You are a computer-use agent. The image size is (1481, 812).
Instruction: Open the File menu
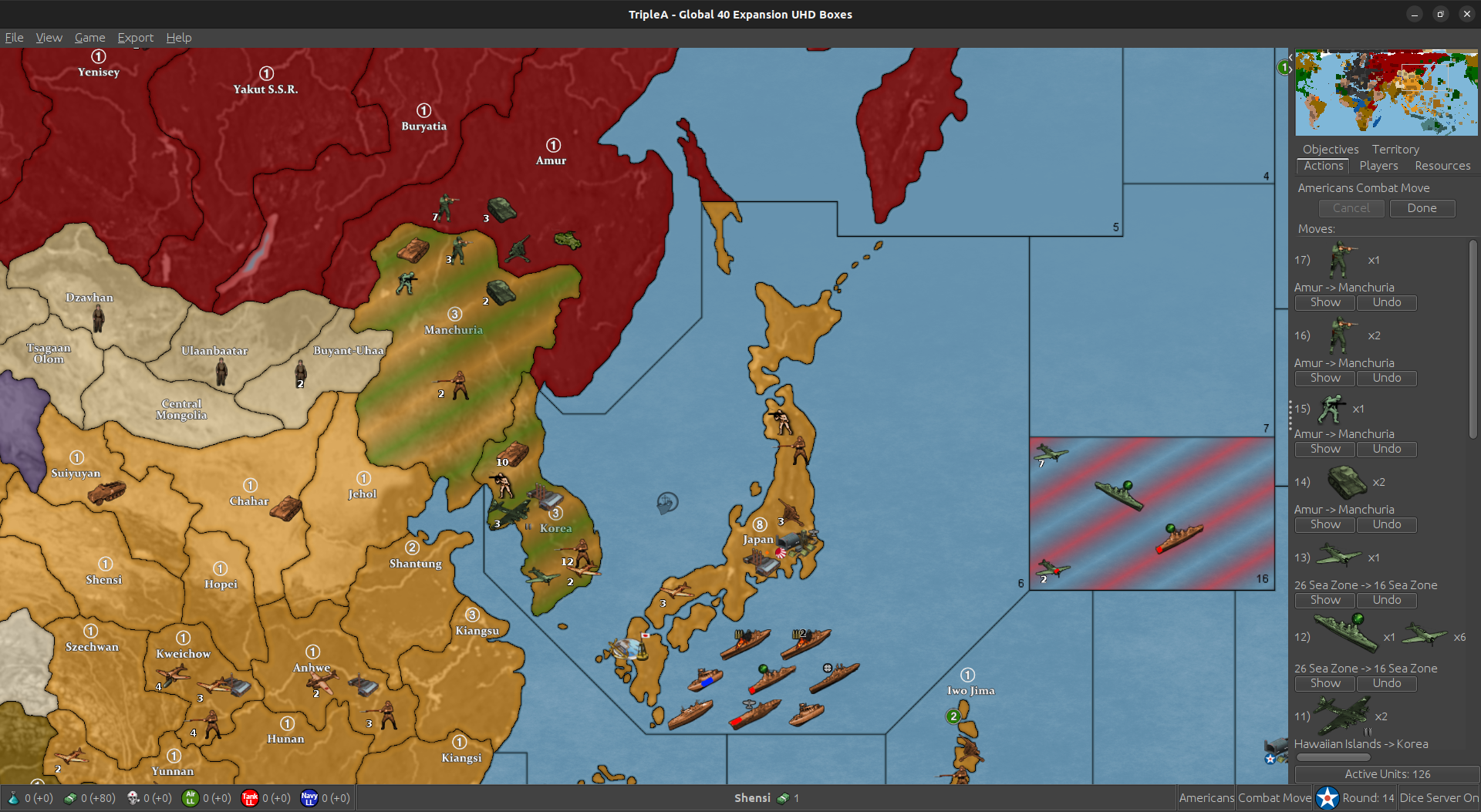click(14, 37)
